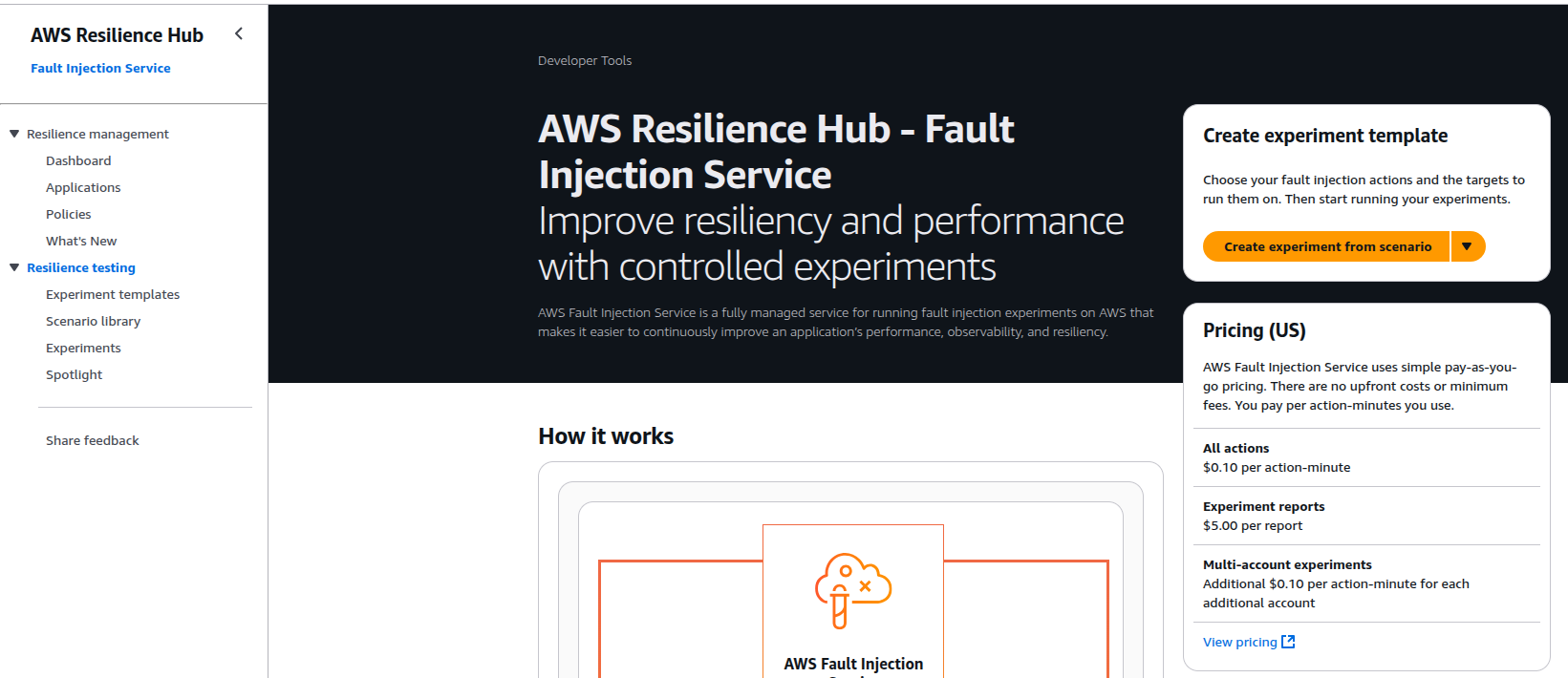Open Spotlight in the sidebar
The height and width of the screenshot is (678, 1568).
[x=74, y=374]
